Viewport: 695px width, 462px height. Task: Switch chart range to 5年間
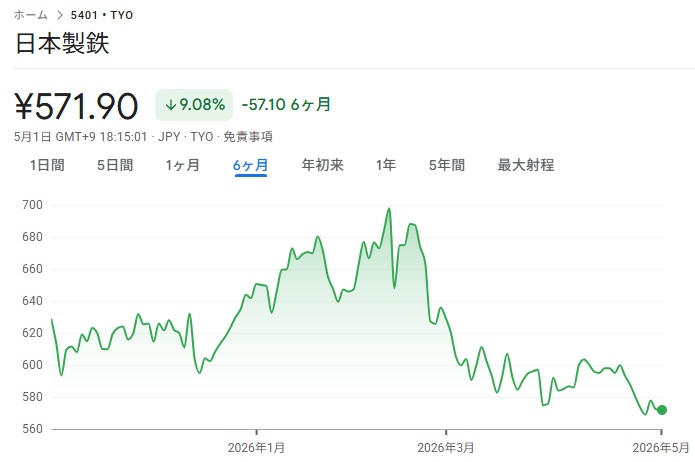click(x=447, y=165)
